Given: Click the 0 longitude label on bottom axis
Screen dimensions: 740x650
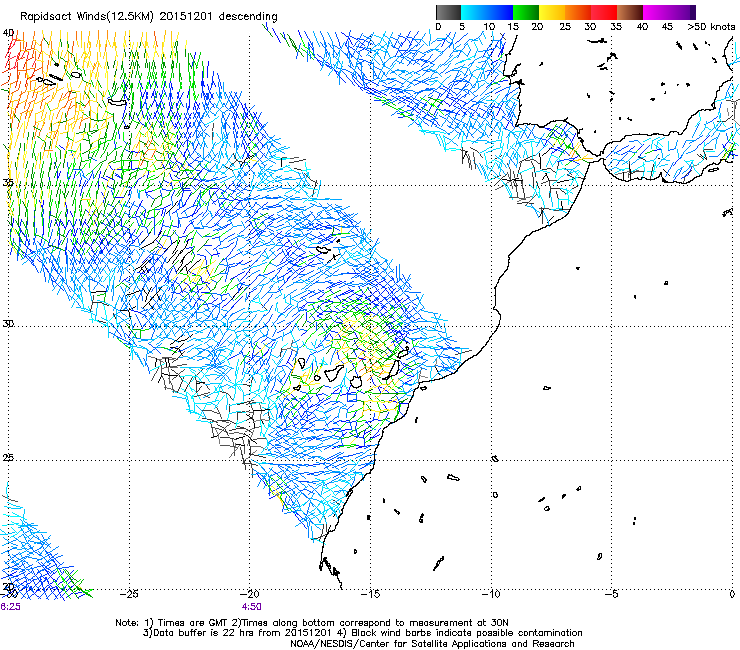Looking at the screenshot, I should (x=732, y=594).
